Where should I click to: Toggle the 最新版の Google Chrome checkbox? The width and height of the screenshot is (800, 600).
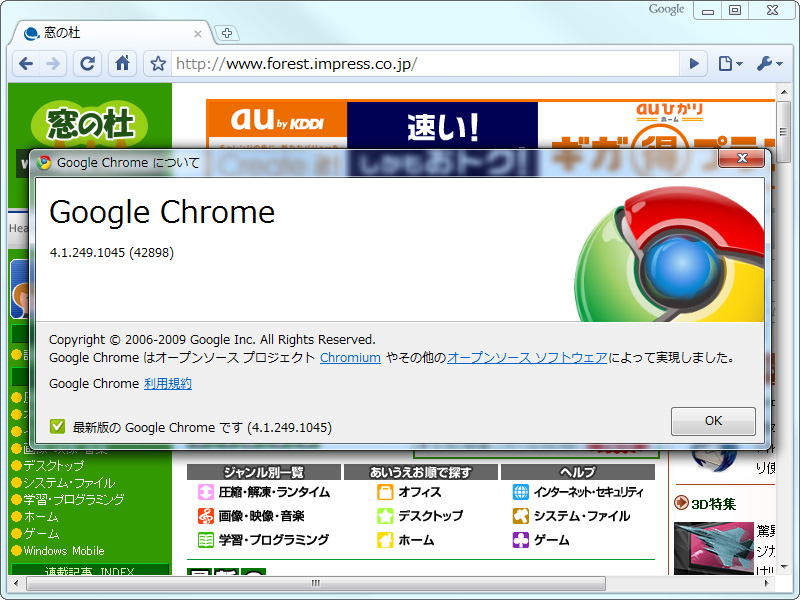coord(57,425)
